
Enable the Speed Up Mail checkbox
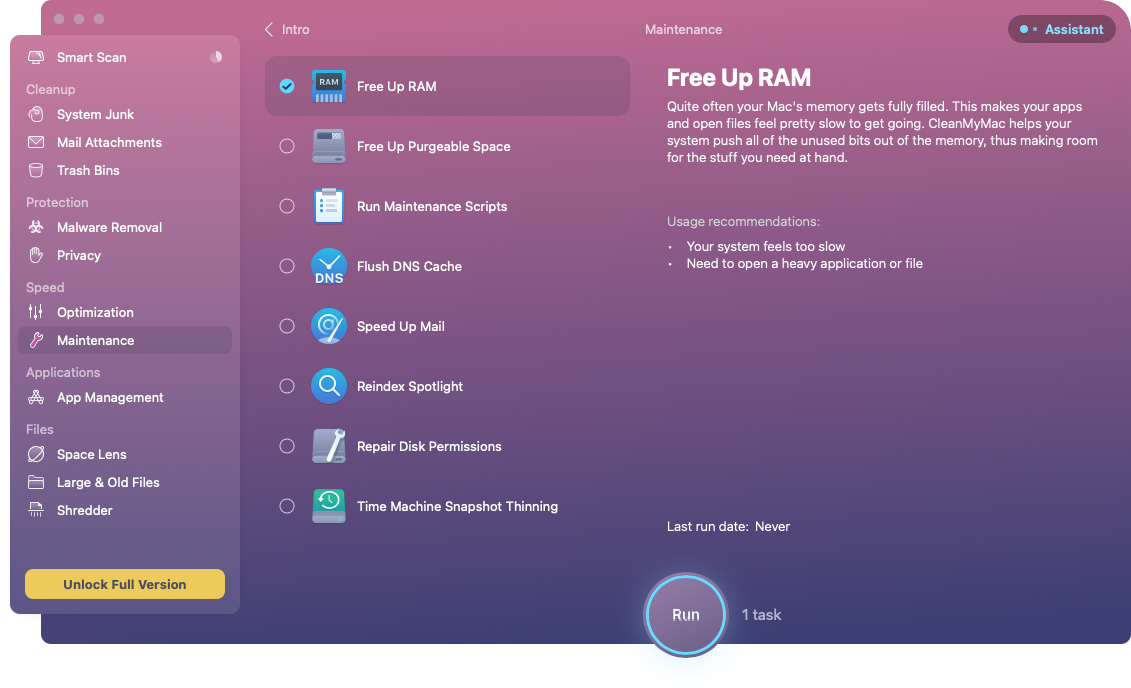point(287,326)
